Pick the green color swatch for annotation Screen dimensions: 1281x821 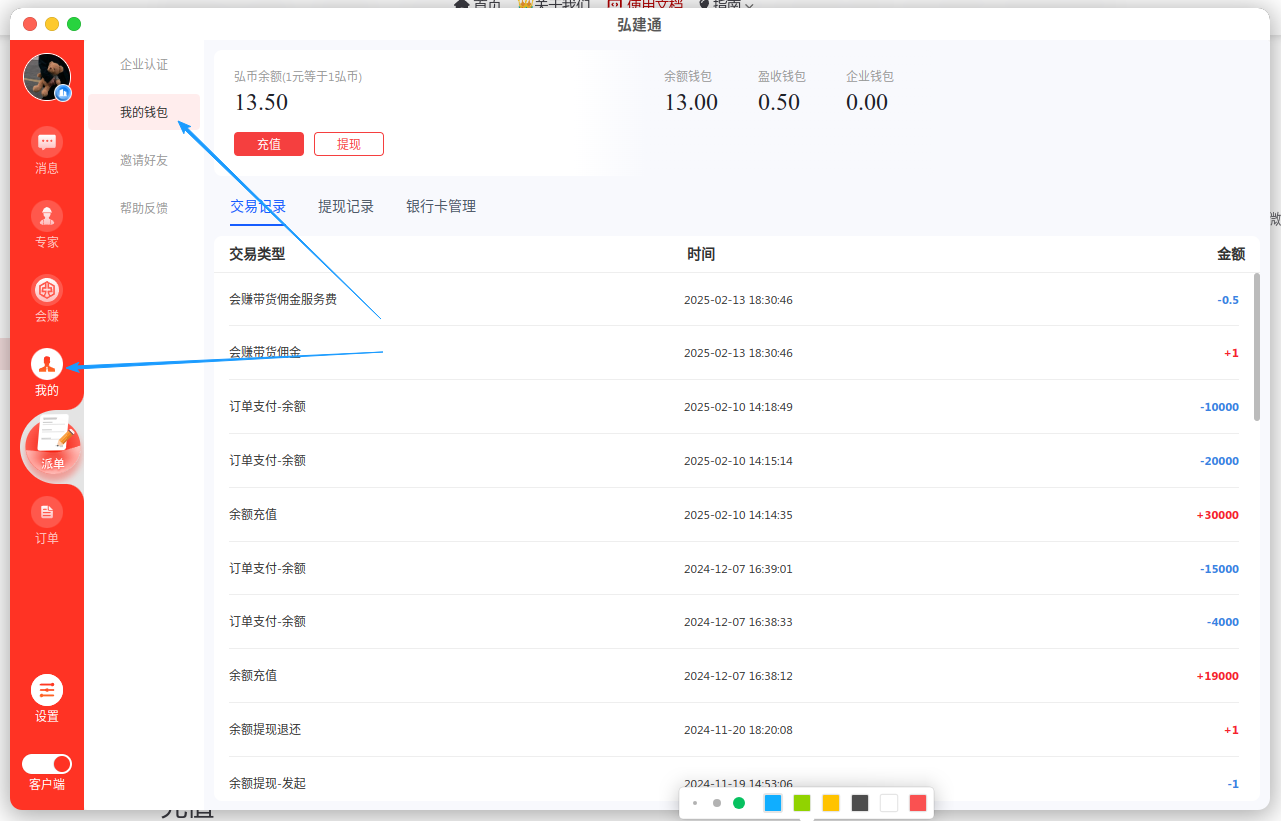[802, 803]
